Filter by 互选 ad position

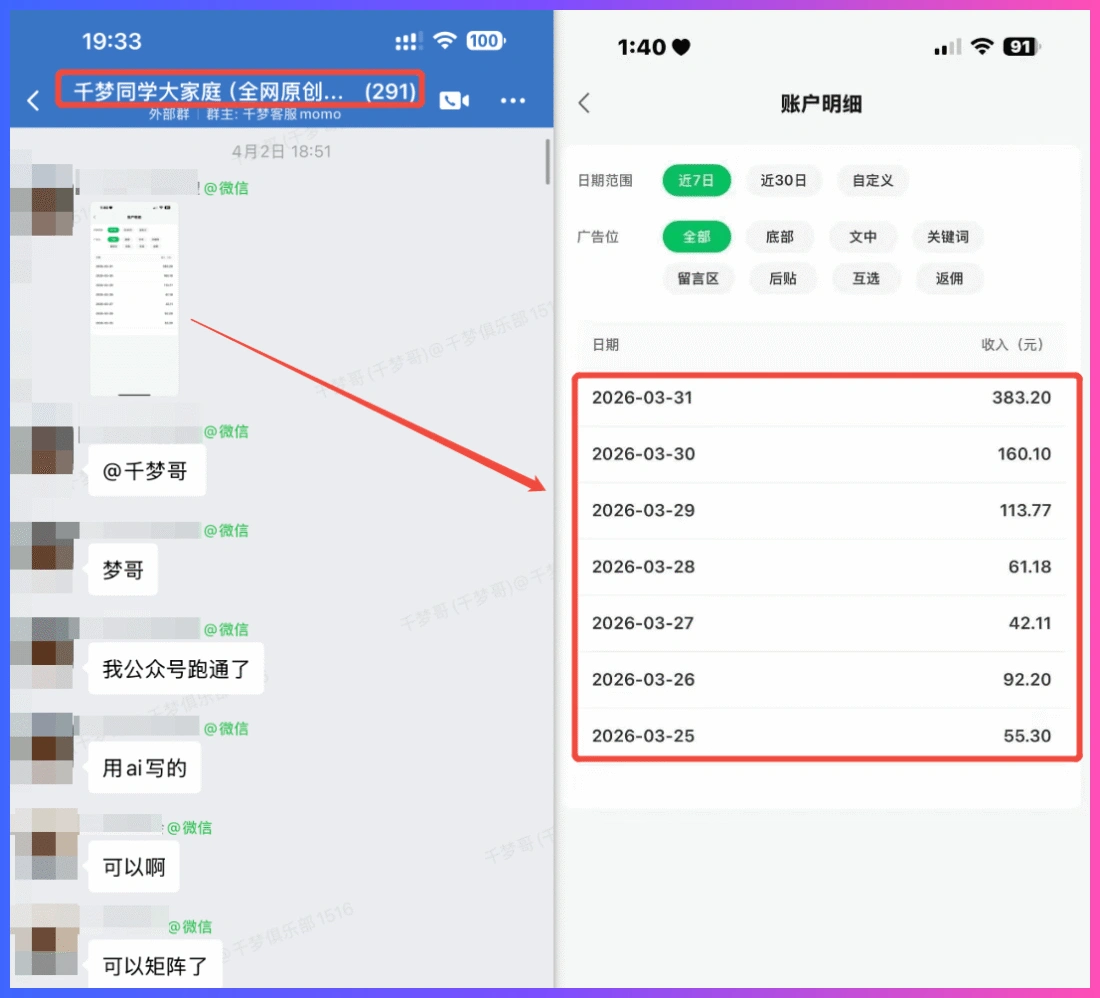pyautogui.click(x=866, y=278)
